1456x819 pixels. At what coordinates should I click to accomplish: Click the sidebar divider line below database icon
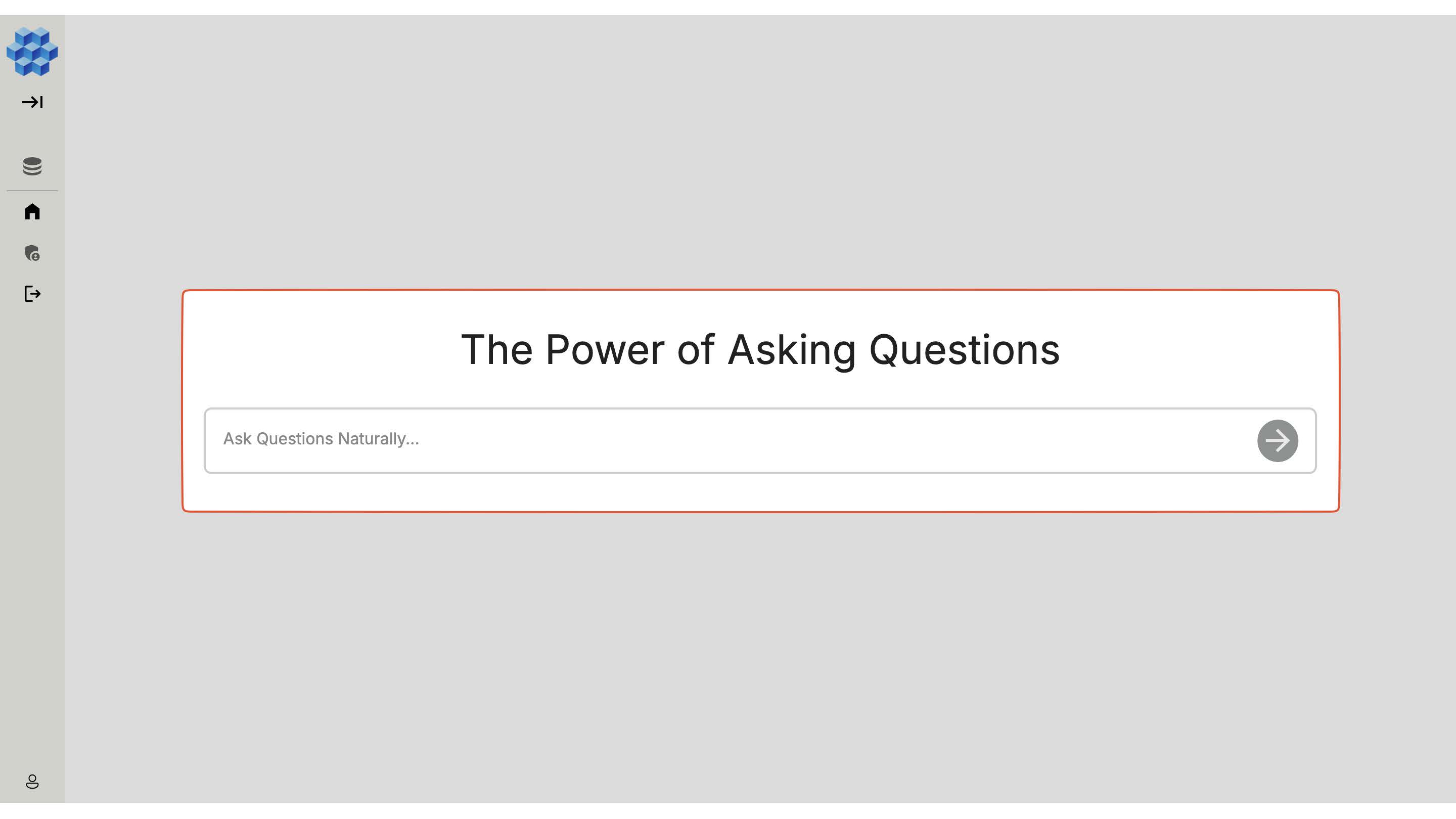point(32,191)
